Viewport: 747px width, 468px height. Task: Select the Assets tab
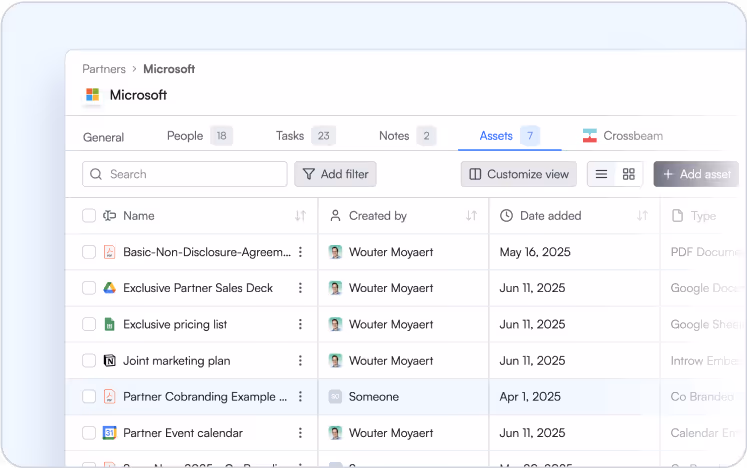pos(509,136)
